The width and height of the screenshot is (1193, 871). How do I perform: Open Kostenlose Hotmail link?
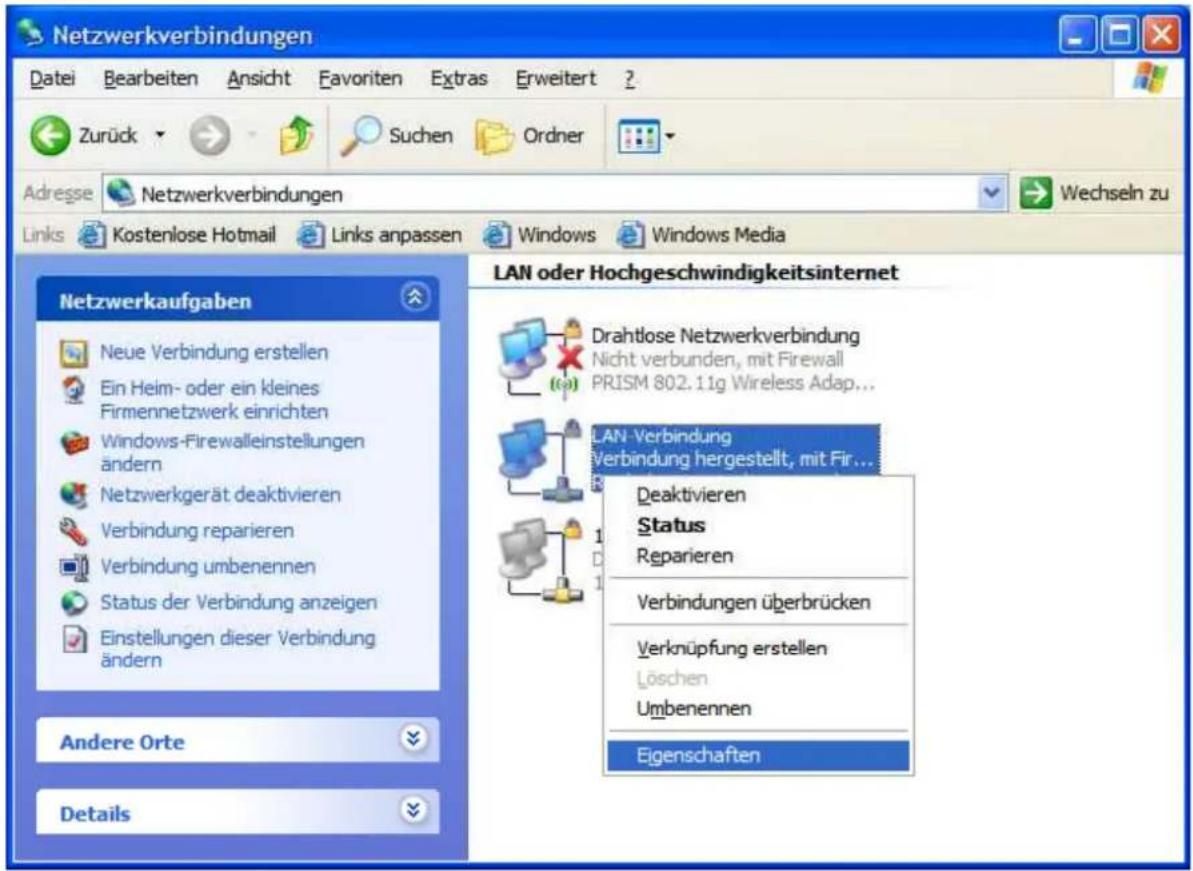[177, 234]
